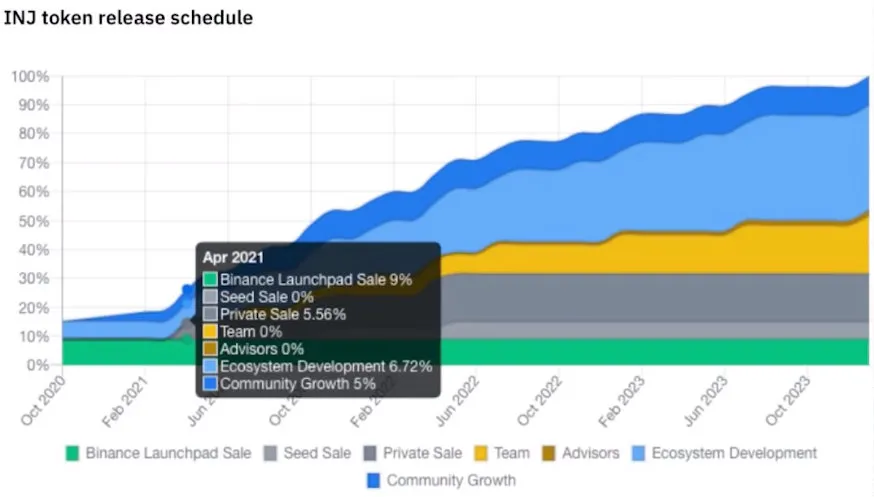Hide the Seed Sale series via legend label
Screen dimensions: 874x497
(317, 453)
